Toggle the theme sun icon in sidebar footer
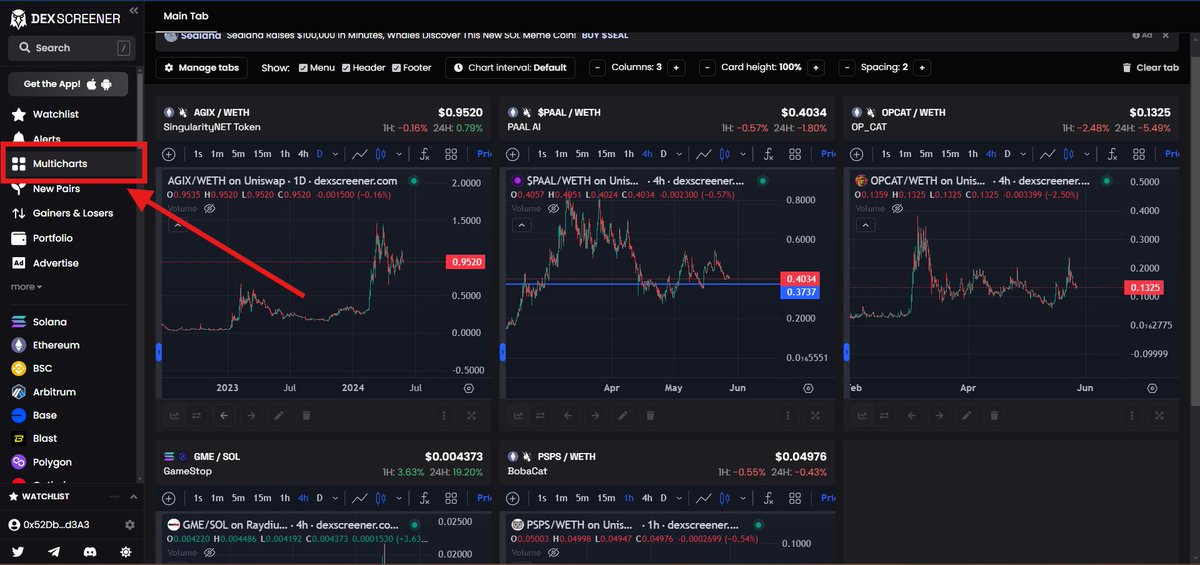The image size is (1200, 565). [x=126, y=551]
